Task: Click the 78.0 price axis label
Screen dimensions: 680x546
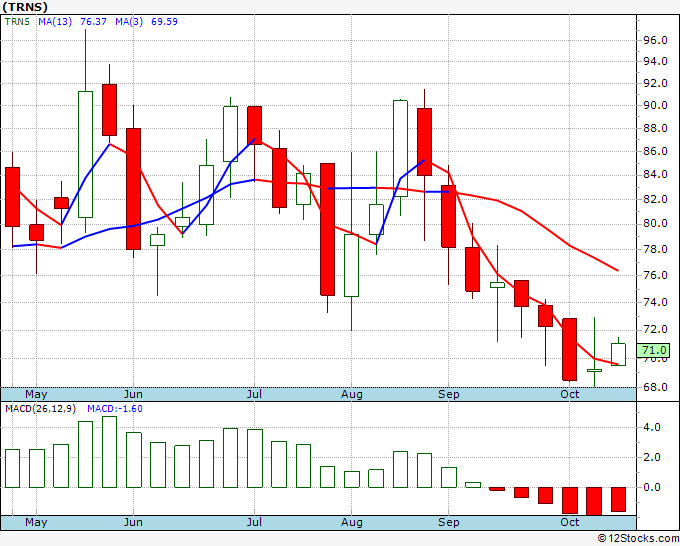Action: tap(655, 249)
